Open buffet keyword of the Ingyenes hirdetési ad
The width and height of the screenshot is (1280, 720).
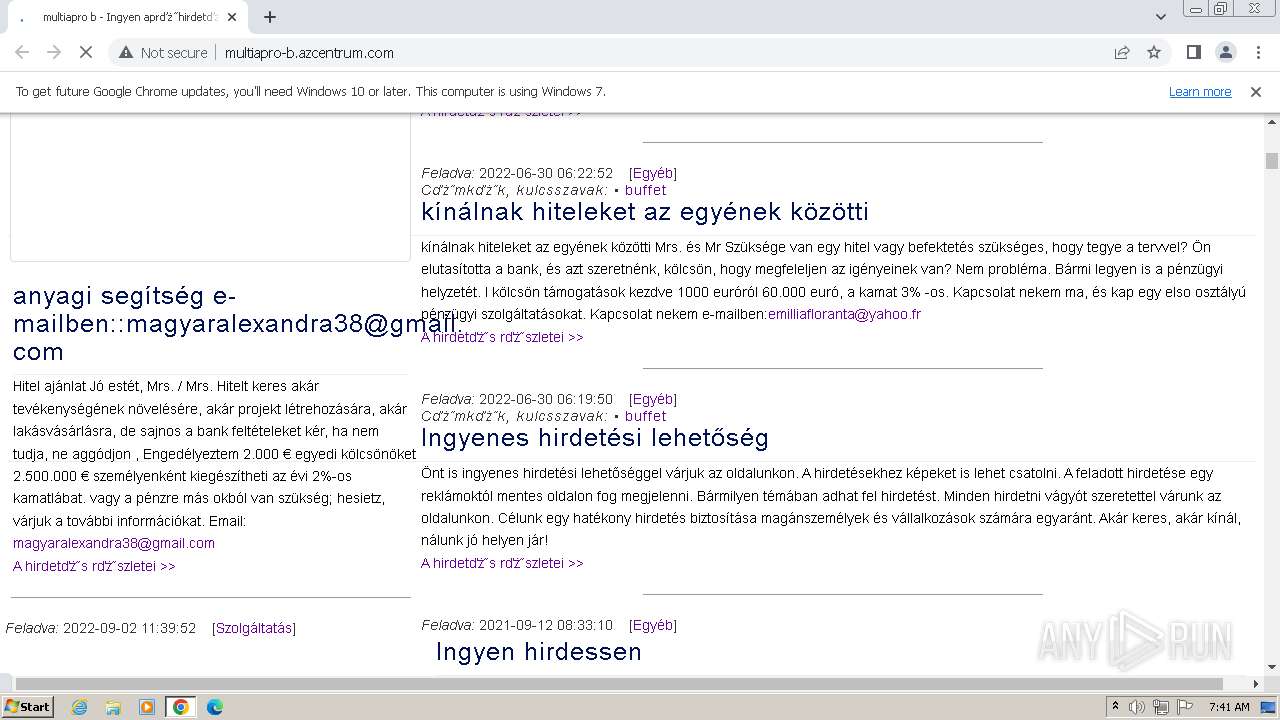point(645,416)
